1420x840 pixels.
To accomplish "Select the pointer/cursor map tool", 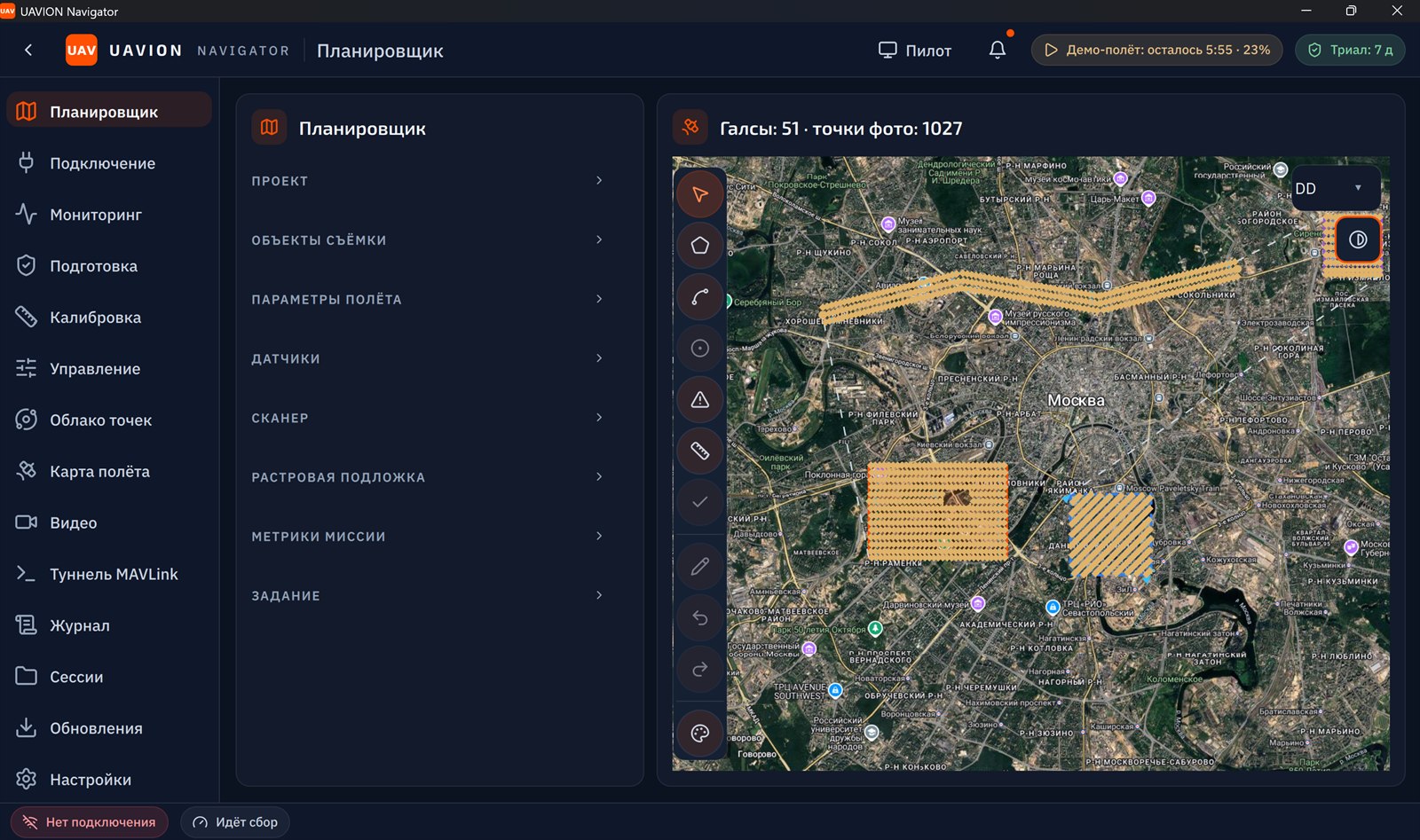I will click(700, 194).
